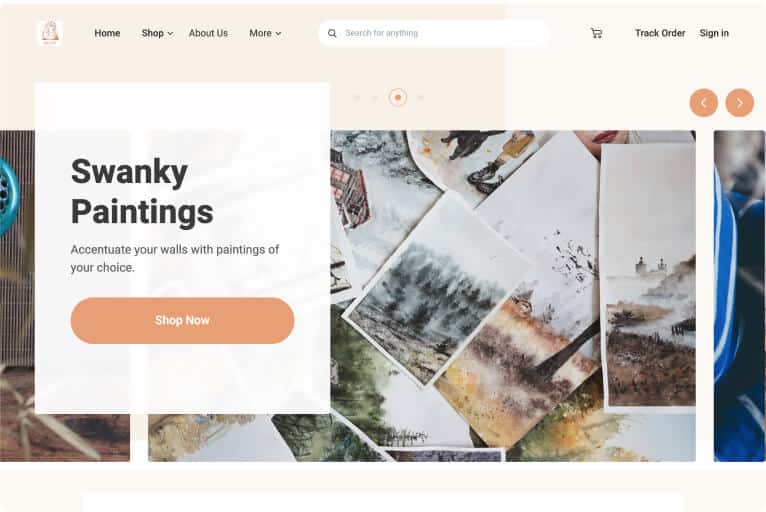Advance to next slide arrow

pos(740,103)
